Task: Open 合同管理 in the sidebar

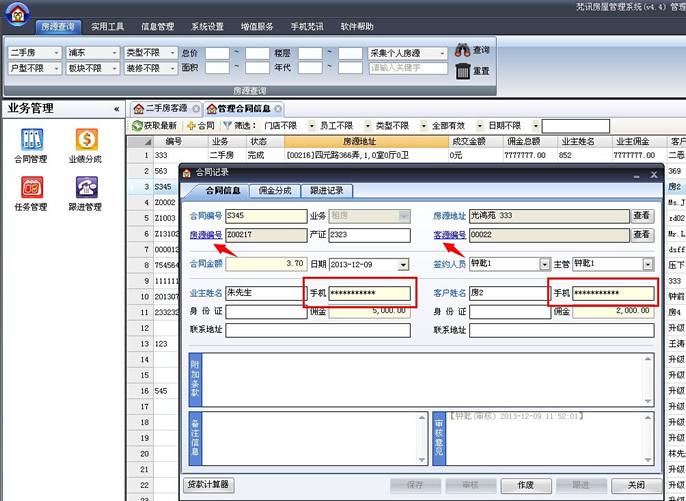Action: 31,145
